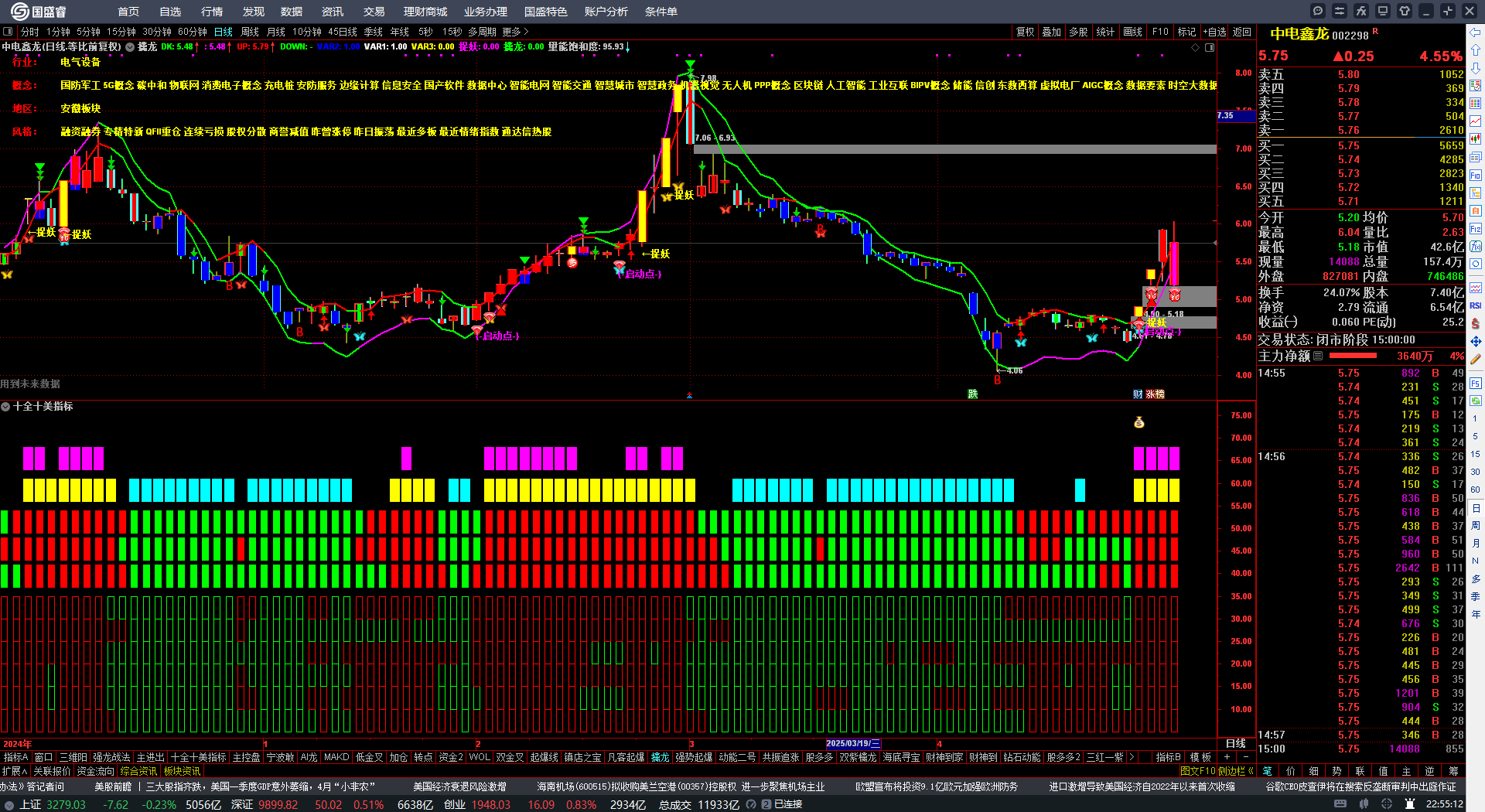Image resolution: width=1485 pixels, height=812 pixels.
Task: Click the panel layout icon left of 分时
Action: [x=8, y=32]
